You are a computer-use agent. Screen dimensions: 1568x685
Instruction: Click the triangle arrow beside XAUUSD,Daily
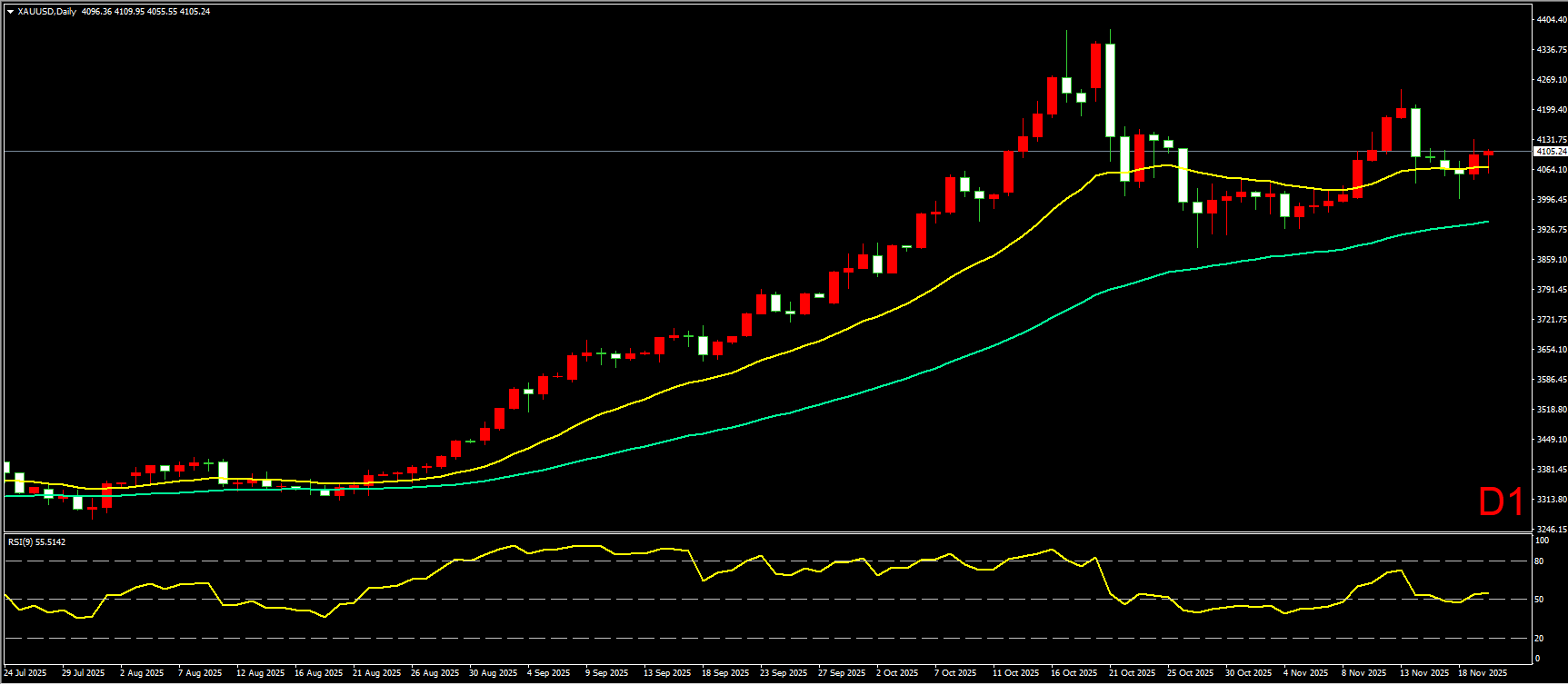10,12
